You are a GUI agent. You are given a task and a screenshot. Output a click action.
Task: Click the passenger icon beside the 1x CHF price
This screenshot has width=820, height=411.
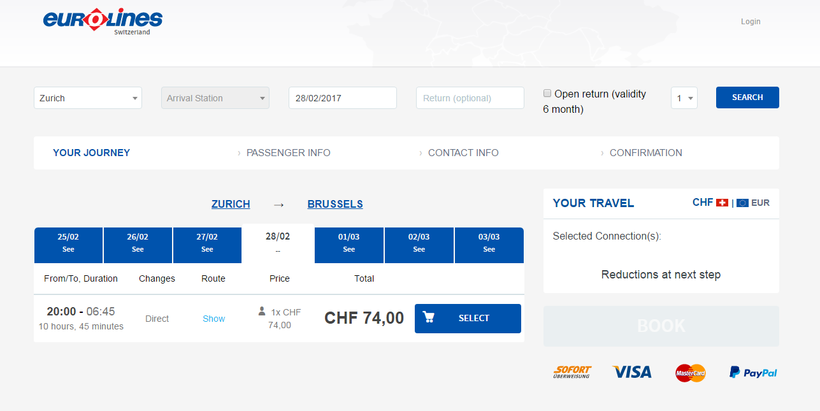coord(262,312)
